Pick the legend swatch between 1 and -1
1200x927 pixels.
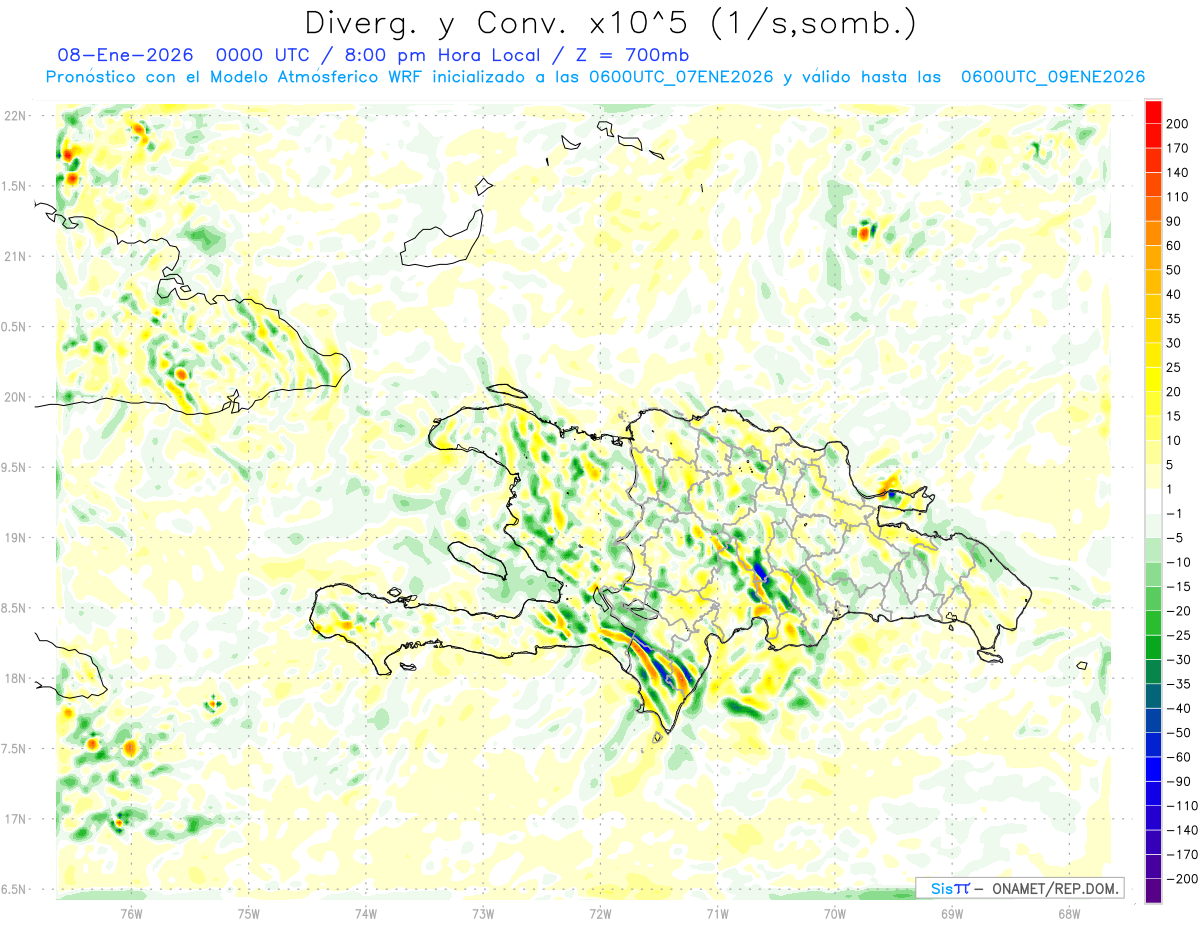1154,501
